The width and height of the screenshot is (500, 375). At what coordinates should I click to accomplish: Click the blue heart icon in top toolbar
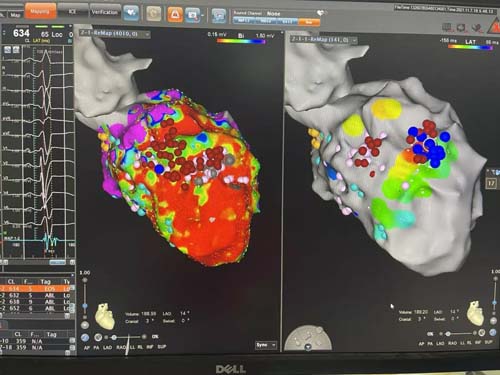pos(131,13)
